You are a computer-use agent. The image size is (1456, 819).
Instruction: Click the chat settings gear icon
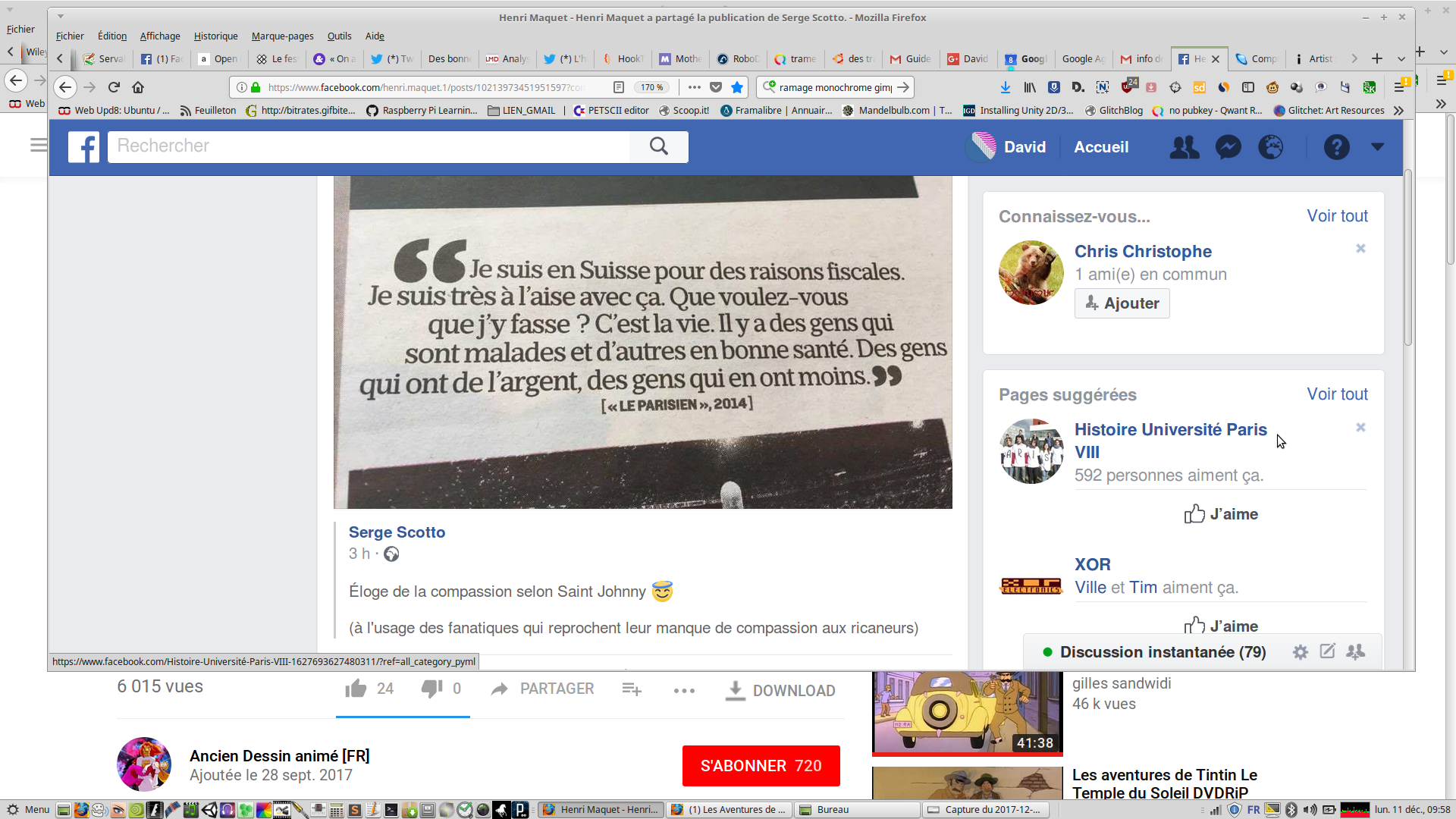[1300, 652]
